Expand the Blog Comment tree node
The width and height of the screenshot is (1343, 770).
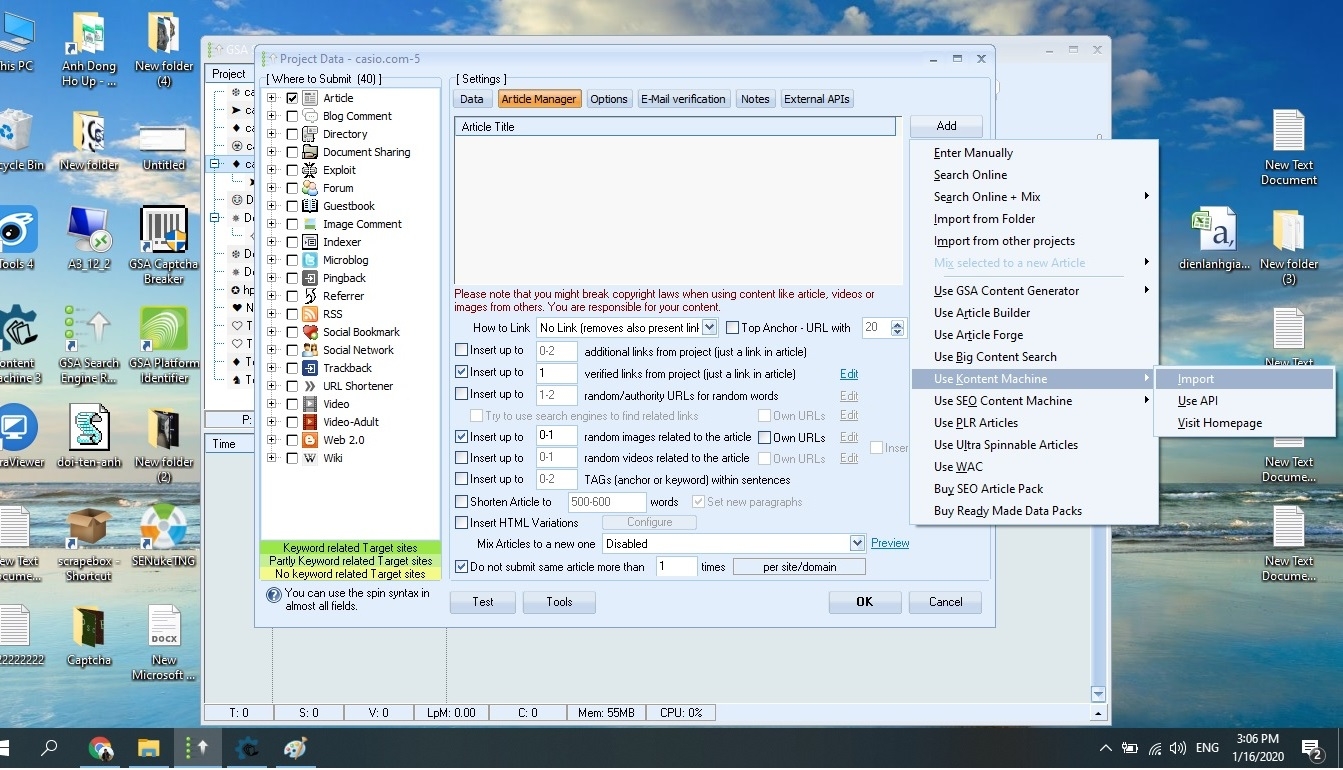pos(272,116)
